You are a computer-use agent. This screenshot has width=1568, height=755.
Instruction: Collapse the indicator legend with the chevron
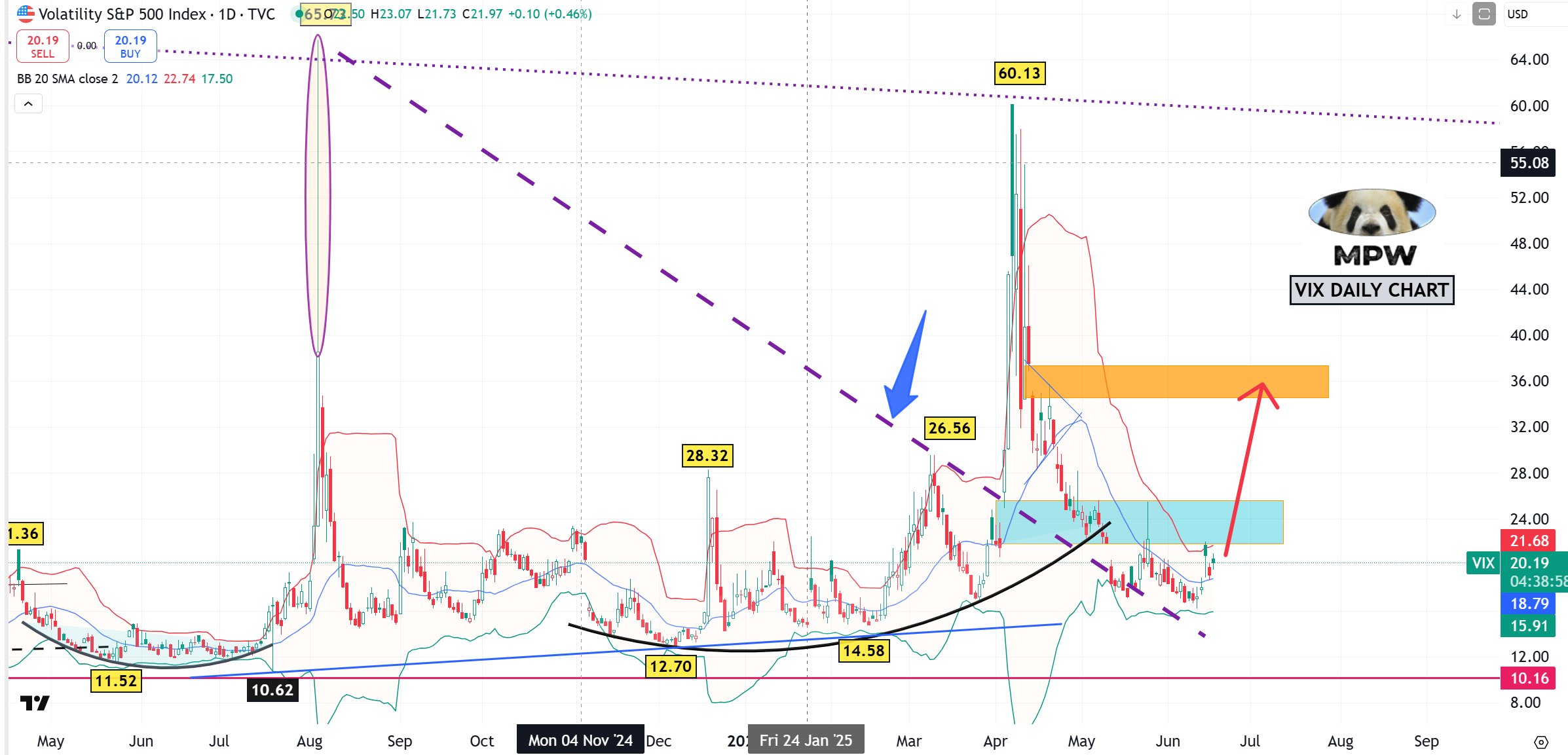(28, 103)
